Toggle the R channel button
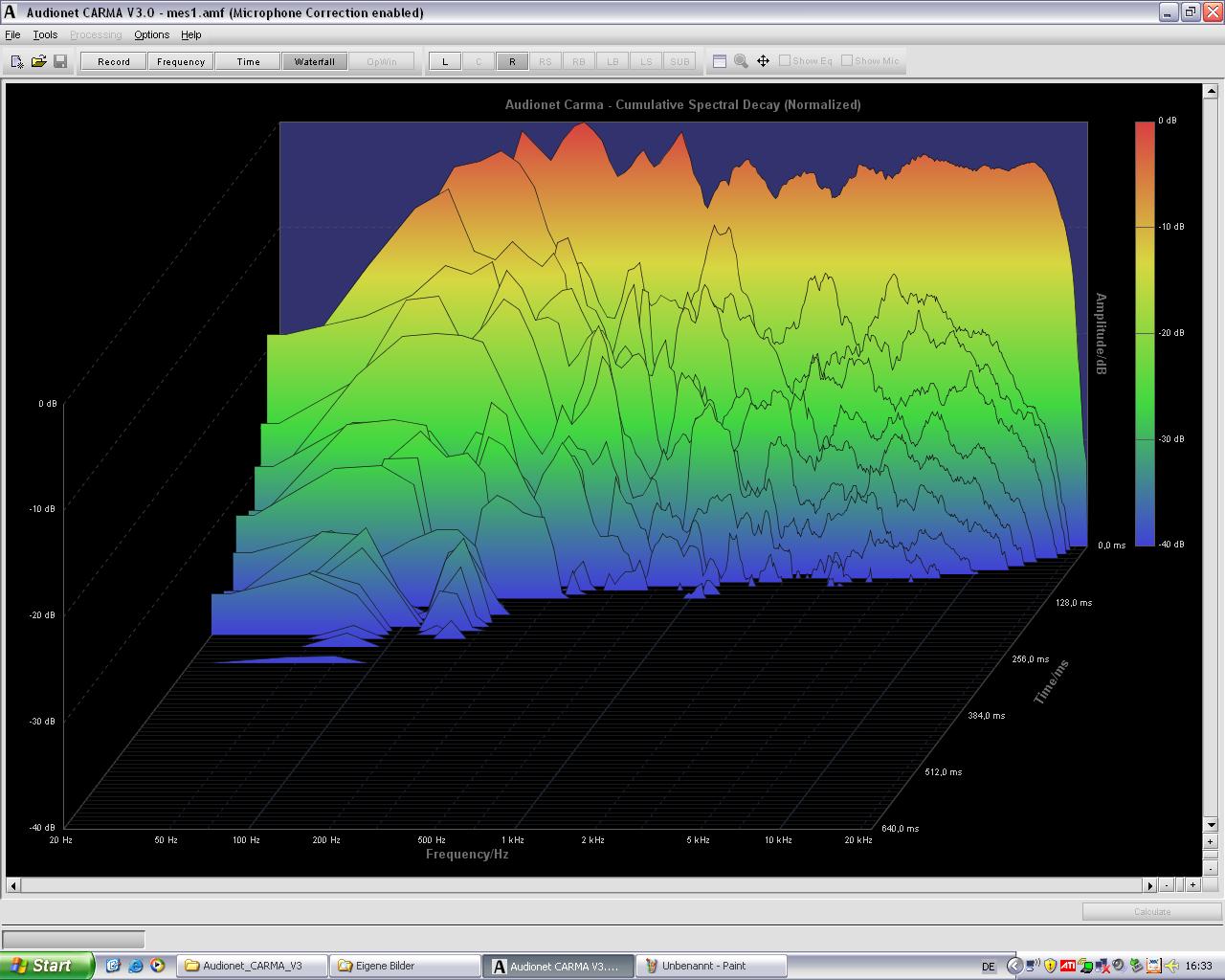Image resolution: width=1225 pixels, height=980 pixels. [x=512, y=61]
